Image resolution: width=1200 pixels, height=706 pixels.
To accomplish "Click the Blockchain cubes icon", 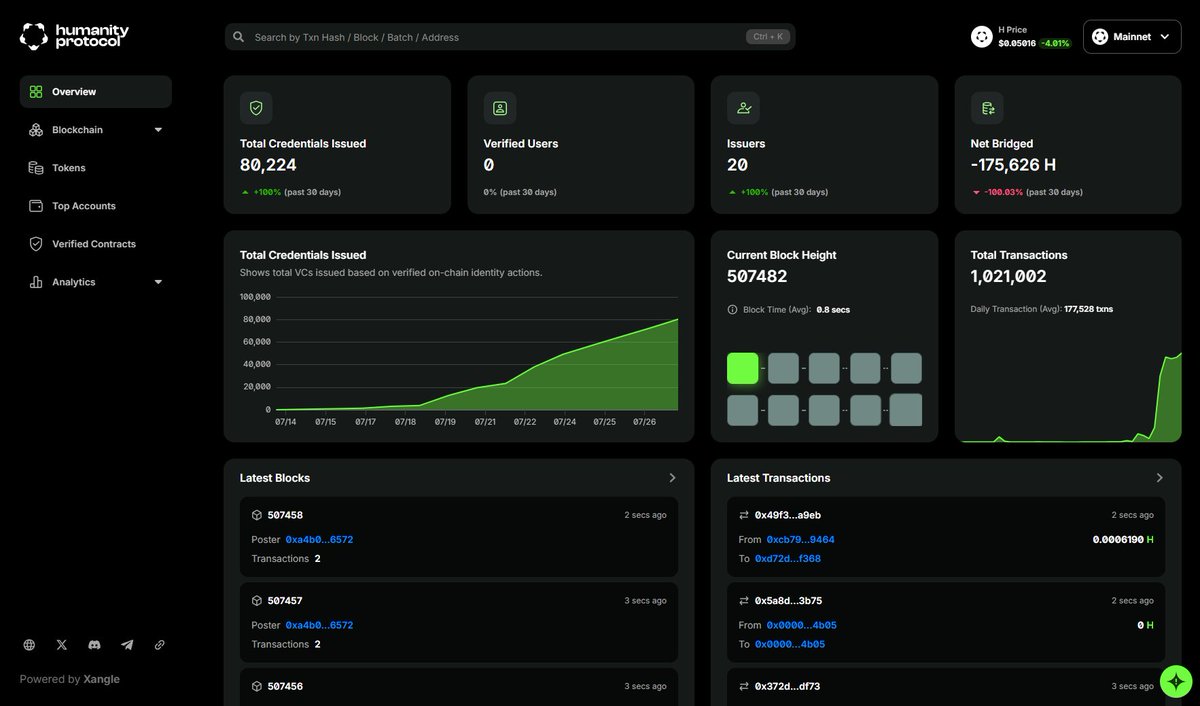I will tap(36, 130).
